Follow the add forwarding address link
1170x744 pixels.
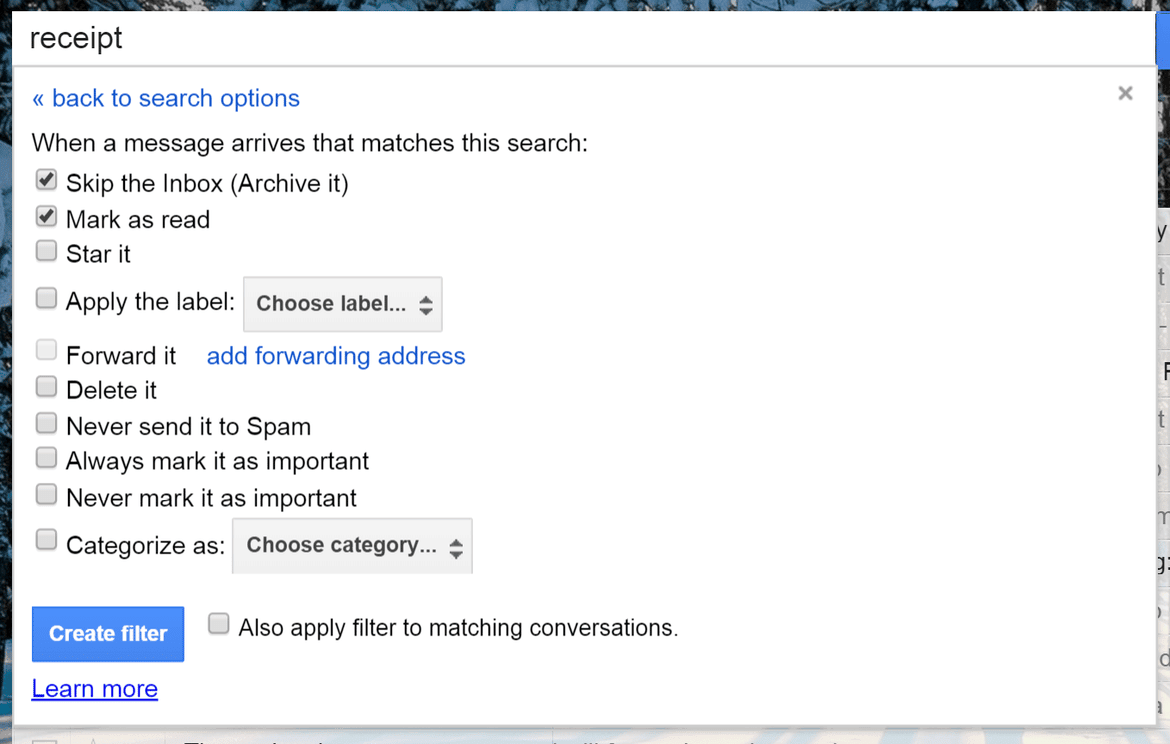point(335,356)
